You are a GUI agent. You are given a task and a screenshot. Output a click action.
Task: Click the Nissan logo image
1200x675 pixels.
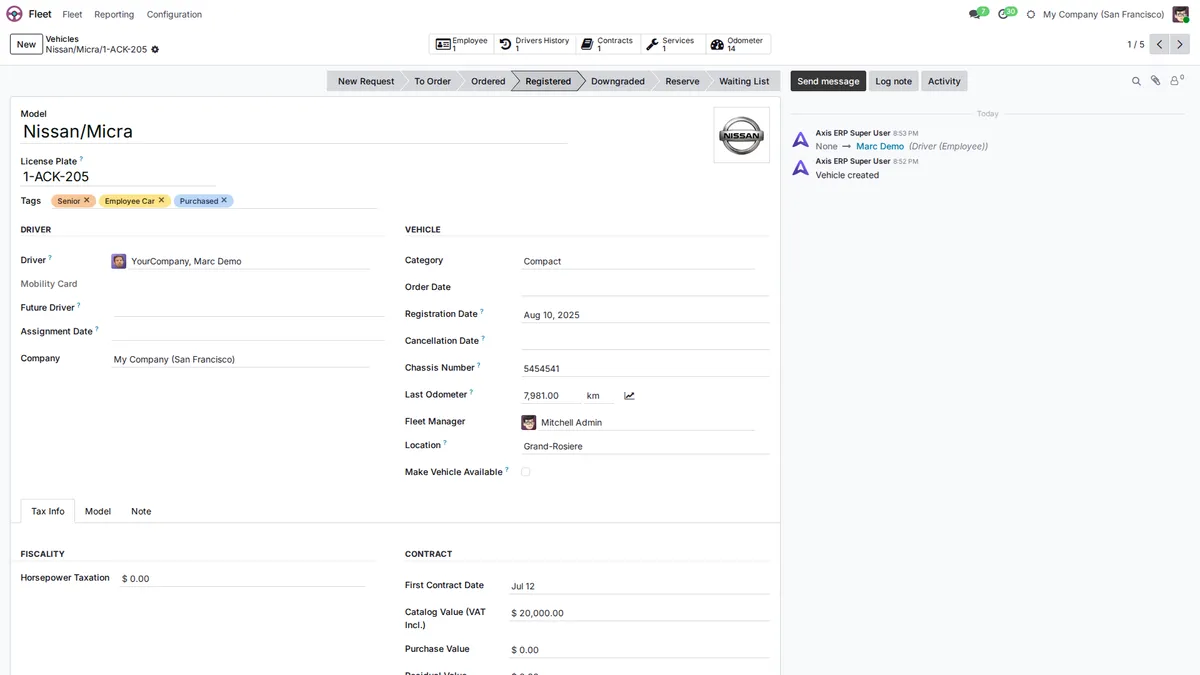741,135
